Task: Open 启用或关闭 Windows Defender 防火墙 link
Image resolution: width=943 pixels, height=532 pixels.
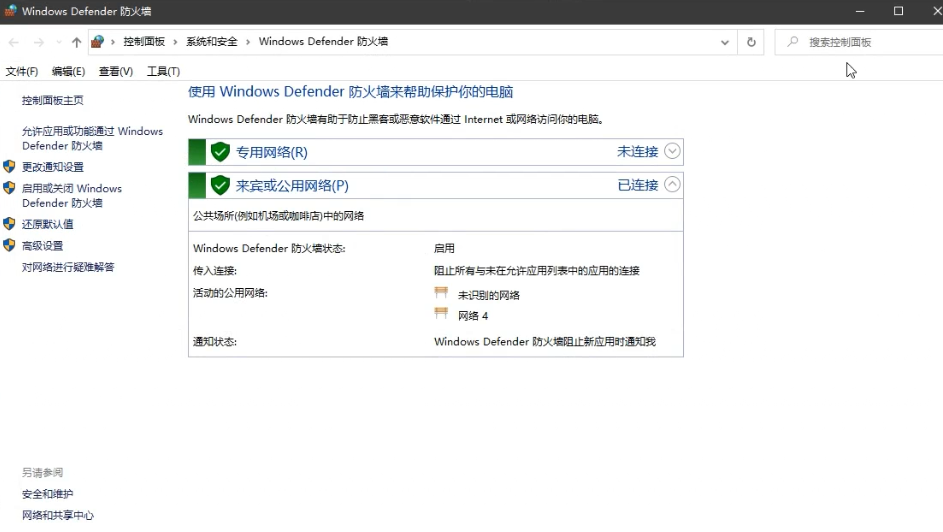Action: [72, 195]
